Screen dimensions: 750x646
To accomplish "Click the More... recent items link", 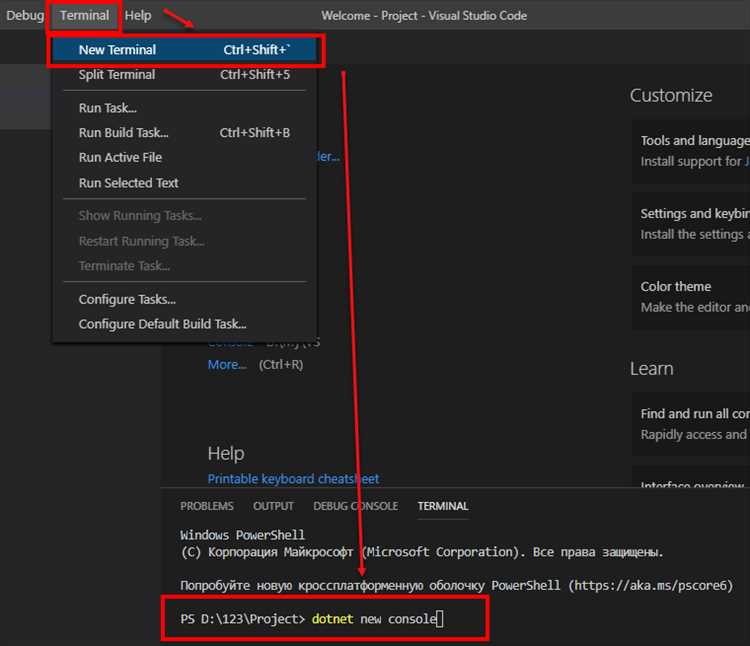I will click(227, 365).
